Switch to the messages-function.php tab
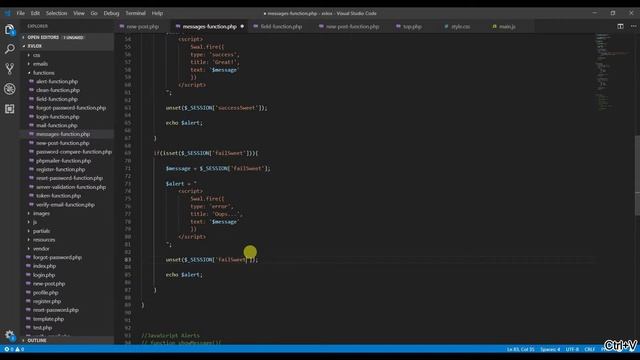 (x=209, y=27)
